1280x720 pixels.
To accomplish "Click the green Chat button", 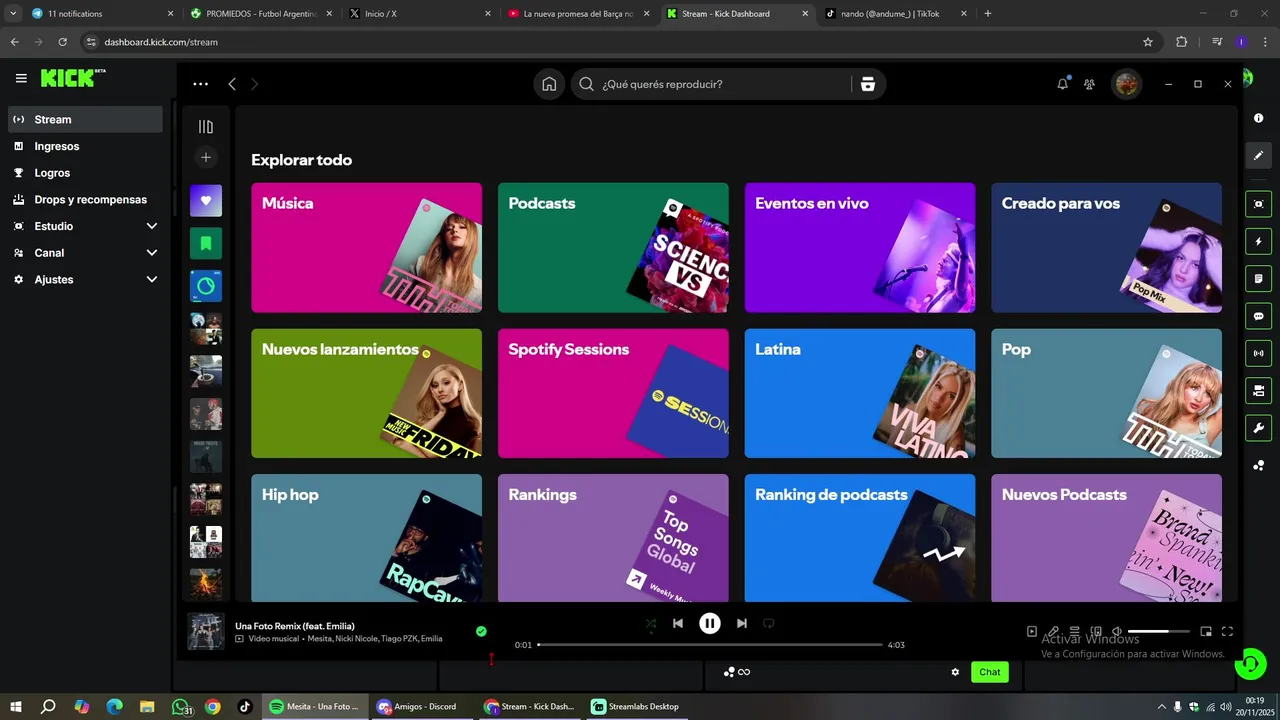I will coord(989,672).
